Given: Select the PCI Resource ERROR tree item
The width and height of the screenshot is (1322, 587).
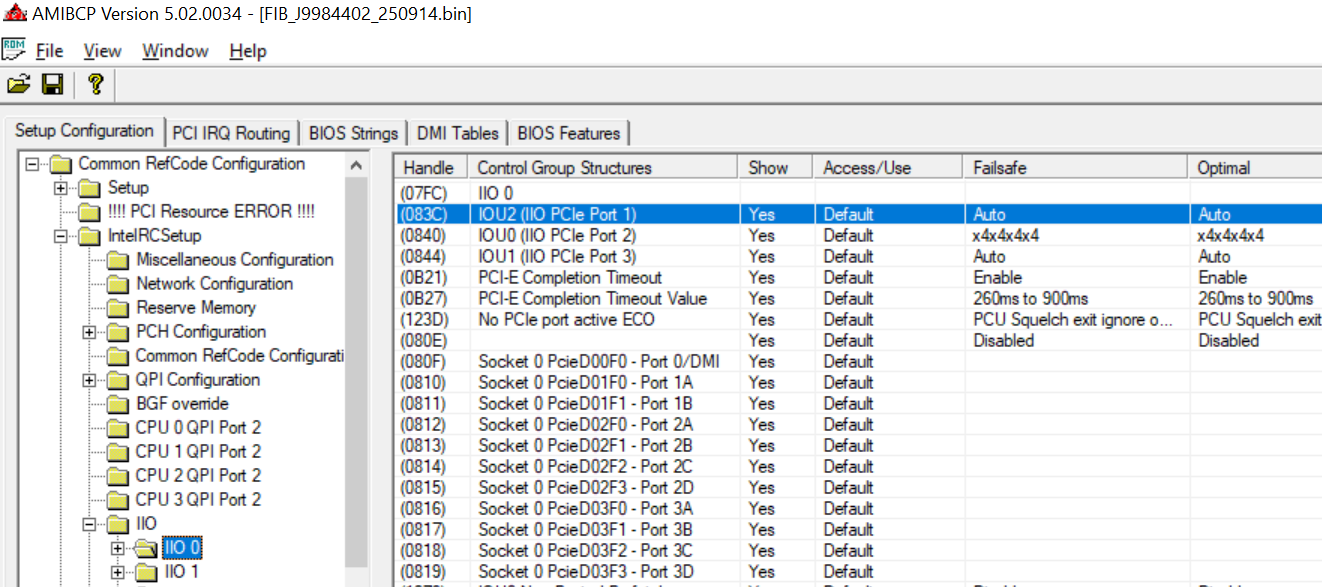Looking at the screenshot, I should click(x=210, y=212).
